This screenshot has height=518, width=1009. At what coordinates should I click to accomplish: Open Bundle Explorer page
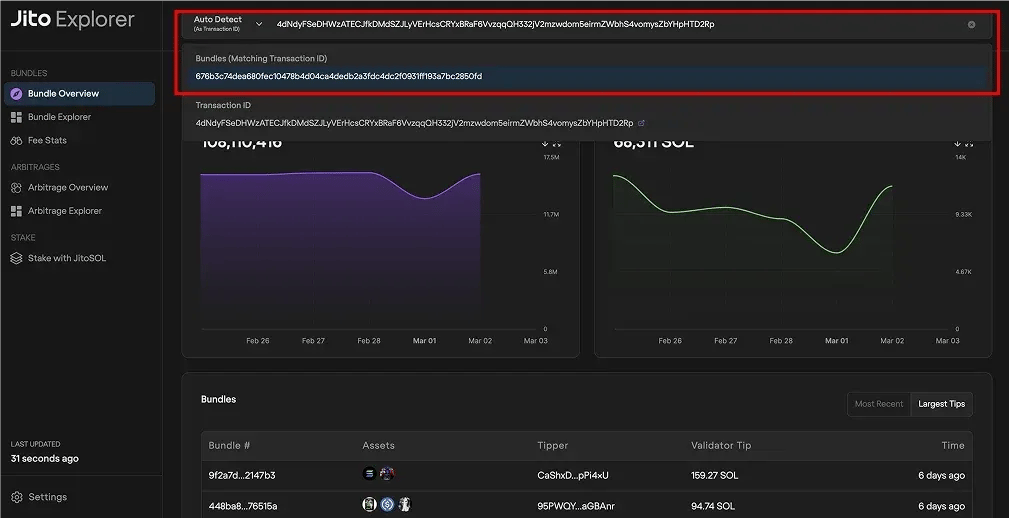59,117
